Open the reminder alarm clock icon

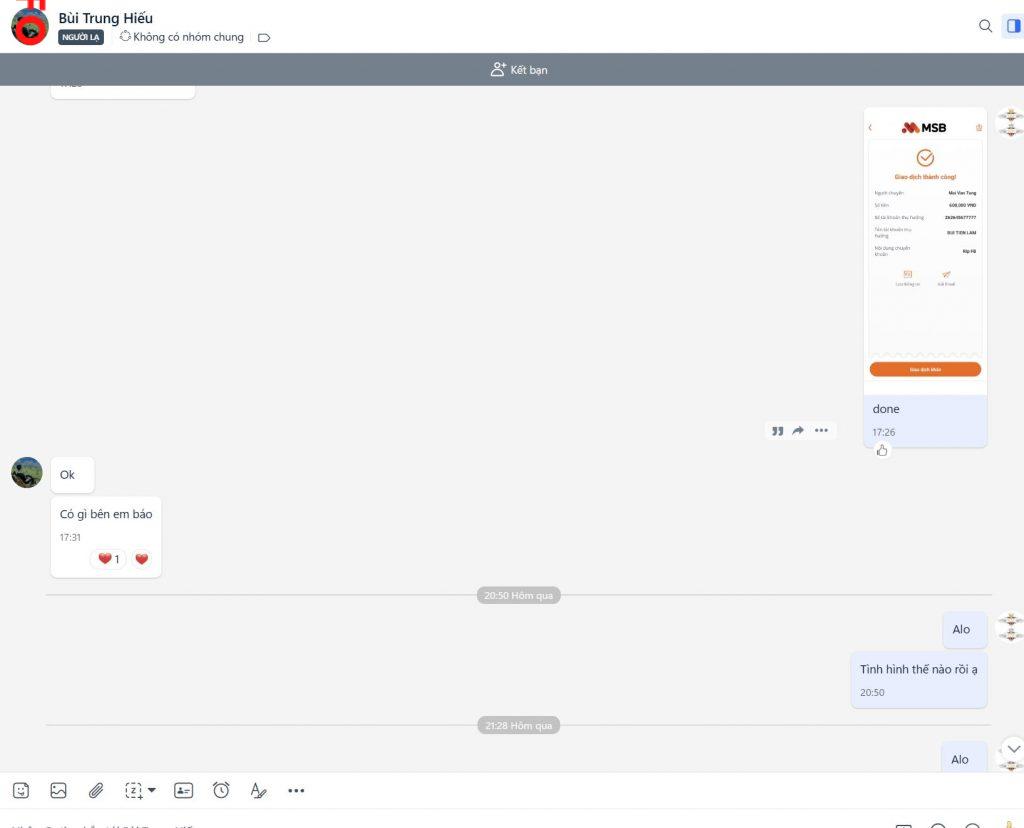(x=221, y=790)
